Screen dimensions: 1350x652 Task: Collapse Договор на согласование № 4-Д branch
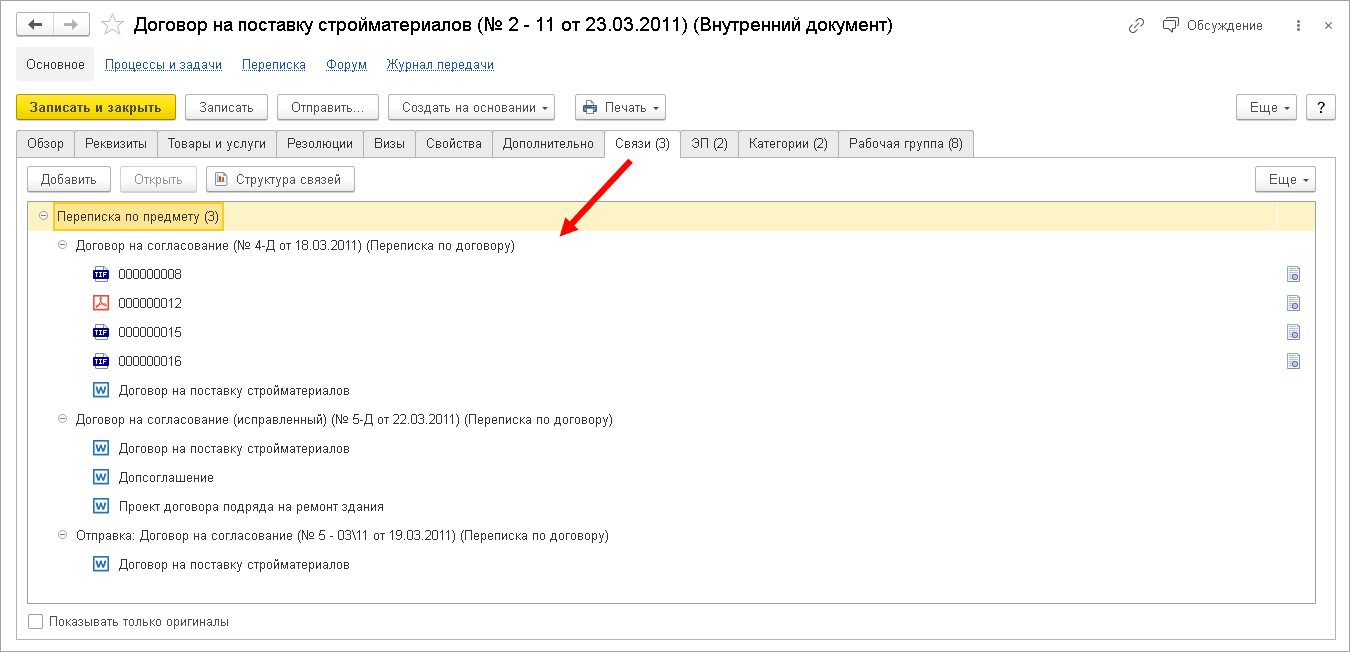point(62,244)
